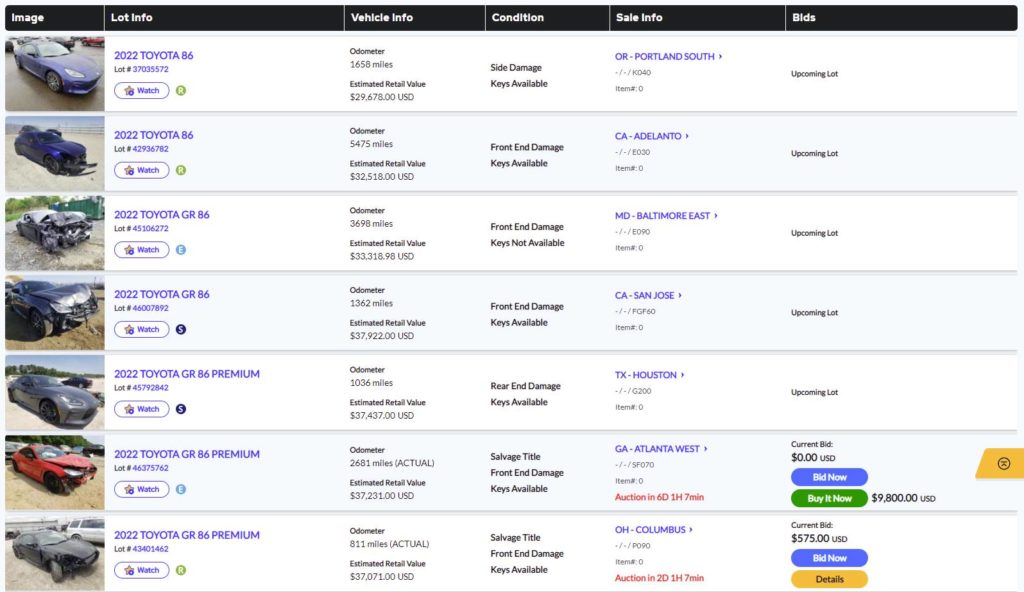The width and height of the screenshot is (1024, 592).
Task: Open gray GR 86 Premium thumbnail, Houston
Action: [x=55, y=393]
